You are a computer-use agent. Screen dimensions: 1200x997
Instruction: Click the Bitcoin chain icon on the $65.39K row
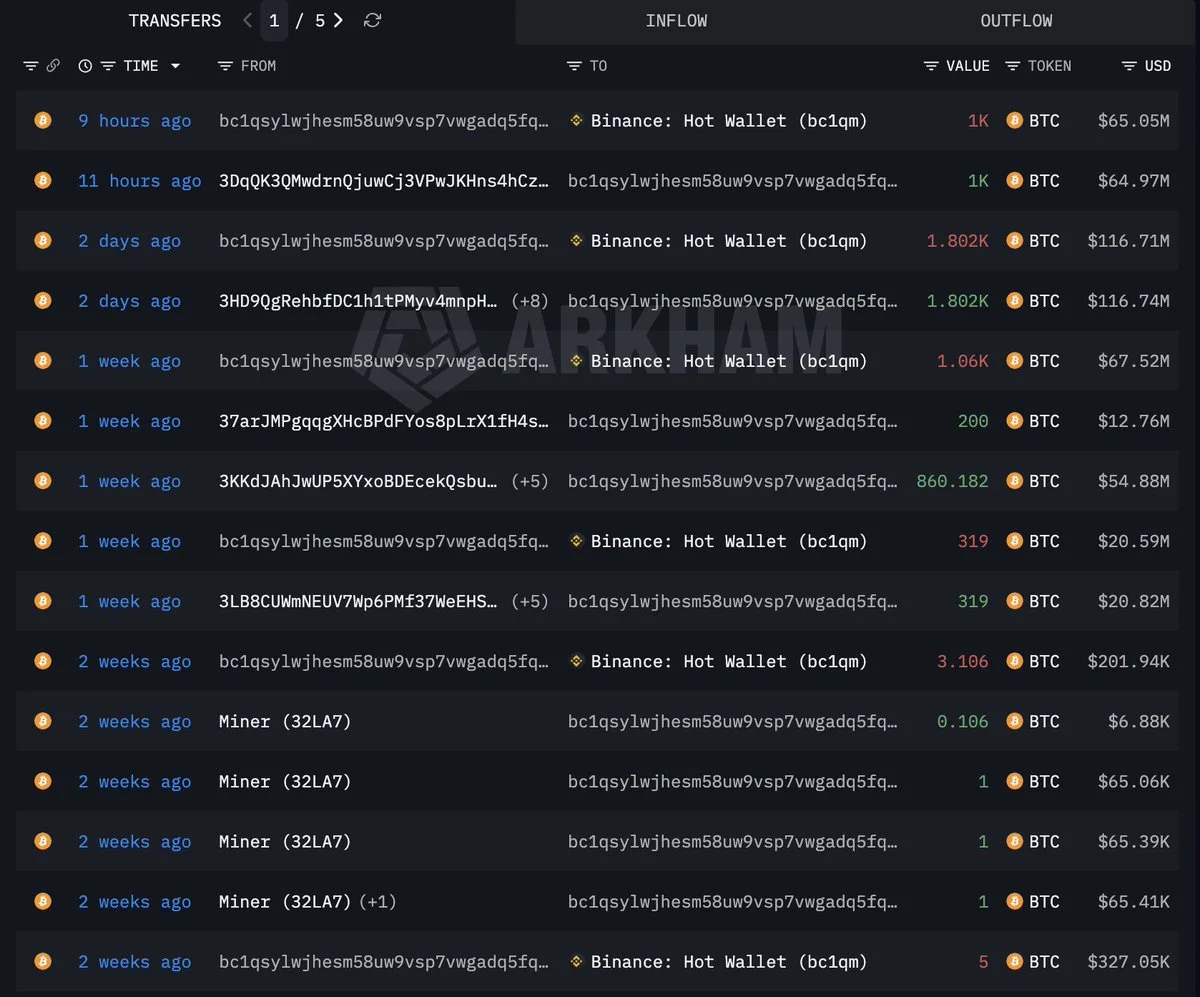click(42, 841)
